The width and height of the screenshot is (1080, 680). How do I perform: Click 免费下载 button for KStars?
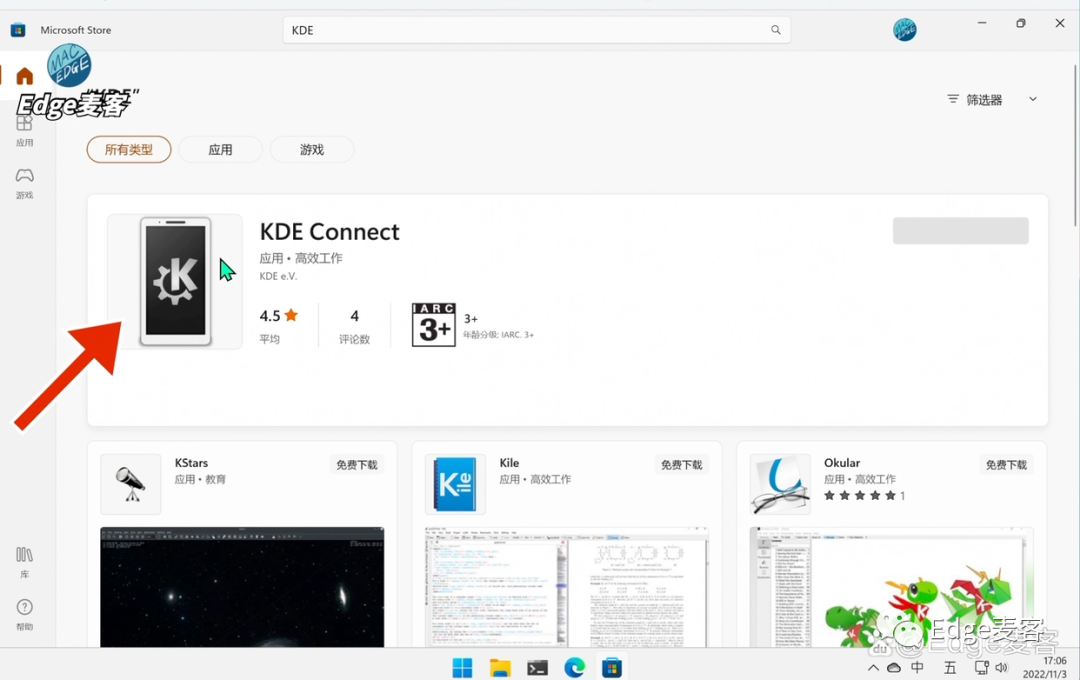pyautogui.click(x=357, y=465)
